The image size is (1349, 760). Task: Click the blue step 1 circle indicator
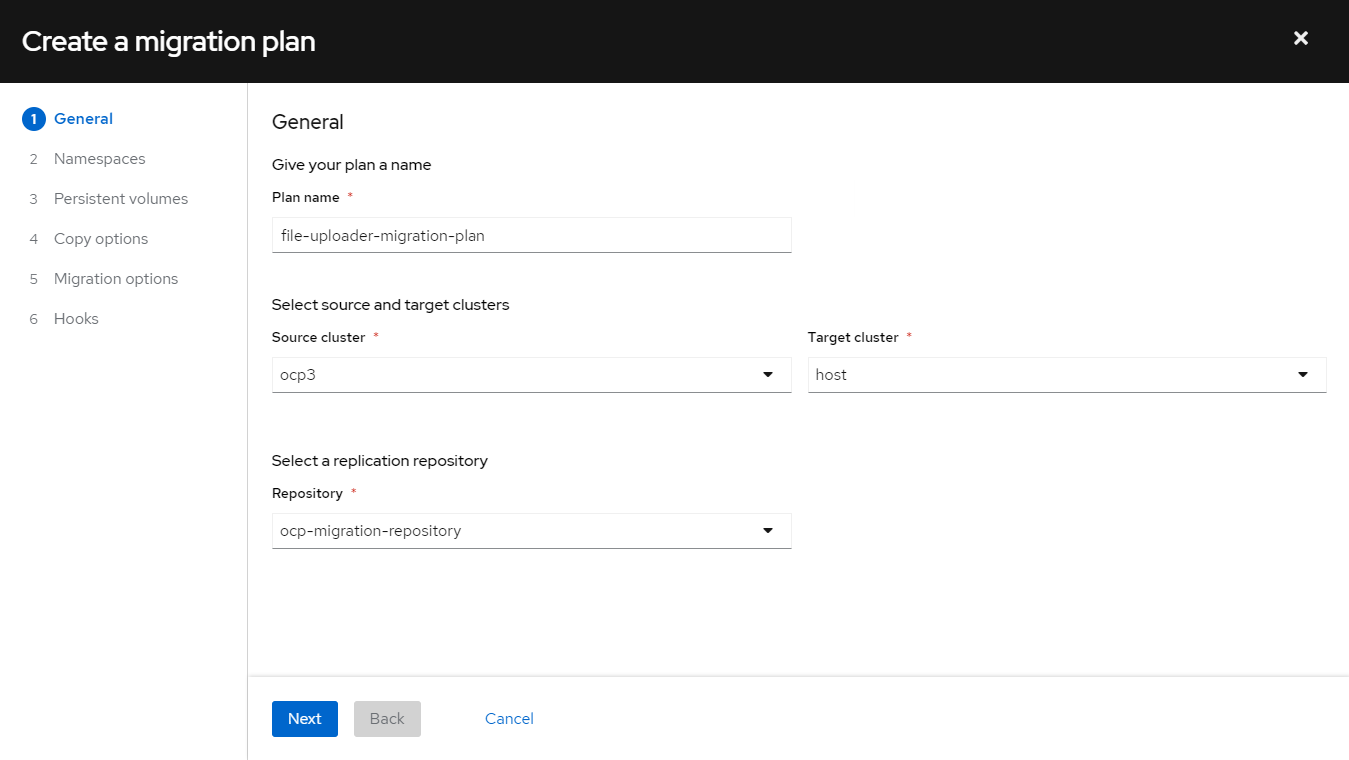click(33, 118)
